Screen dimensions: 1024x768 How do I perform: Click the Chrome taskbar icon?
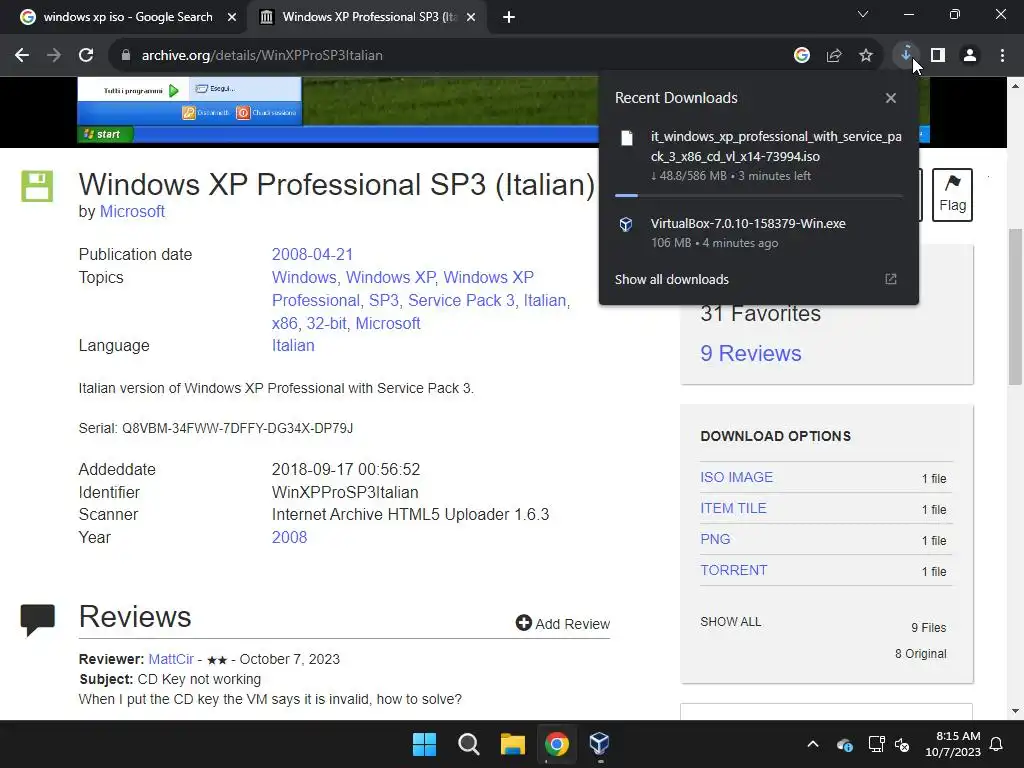click(556, 744)
